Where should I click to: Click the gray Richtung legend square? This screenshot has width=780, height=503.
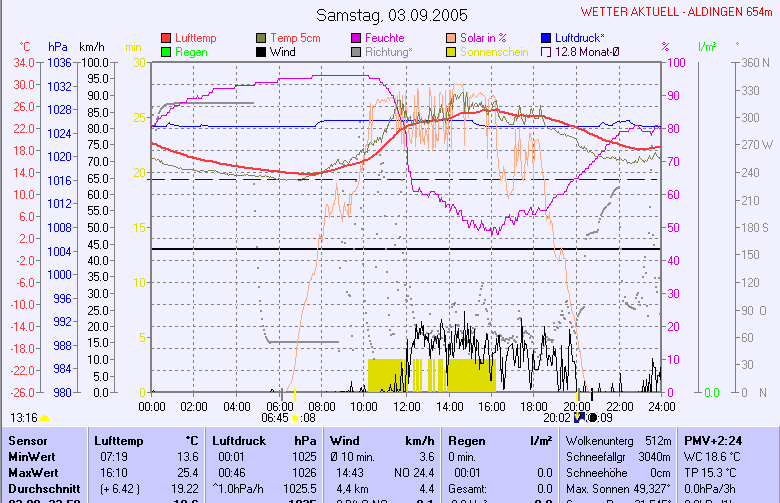pos(357,51)
